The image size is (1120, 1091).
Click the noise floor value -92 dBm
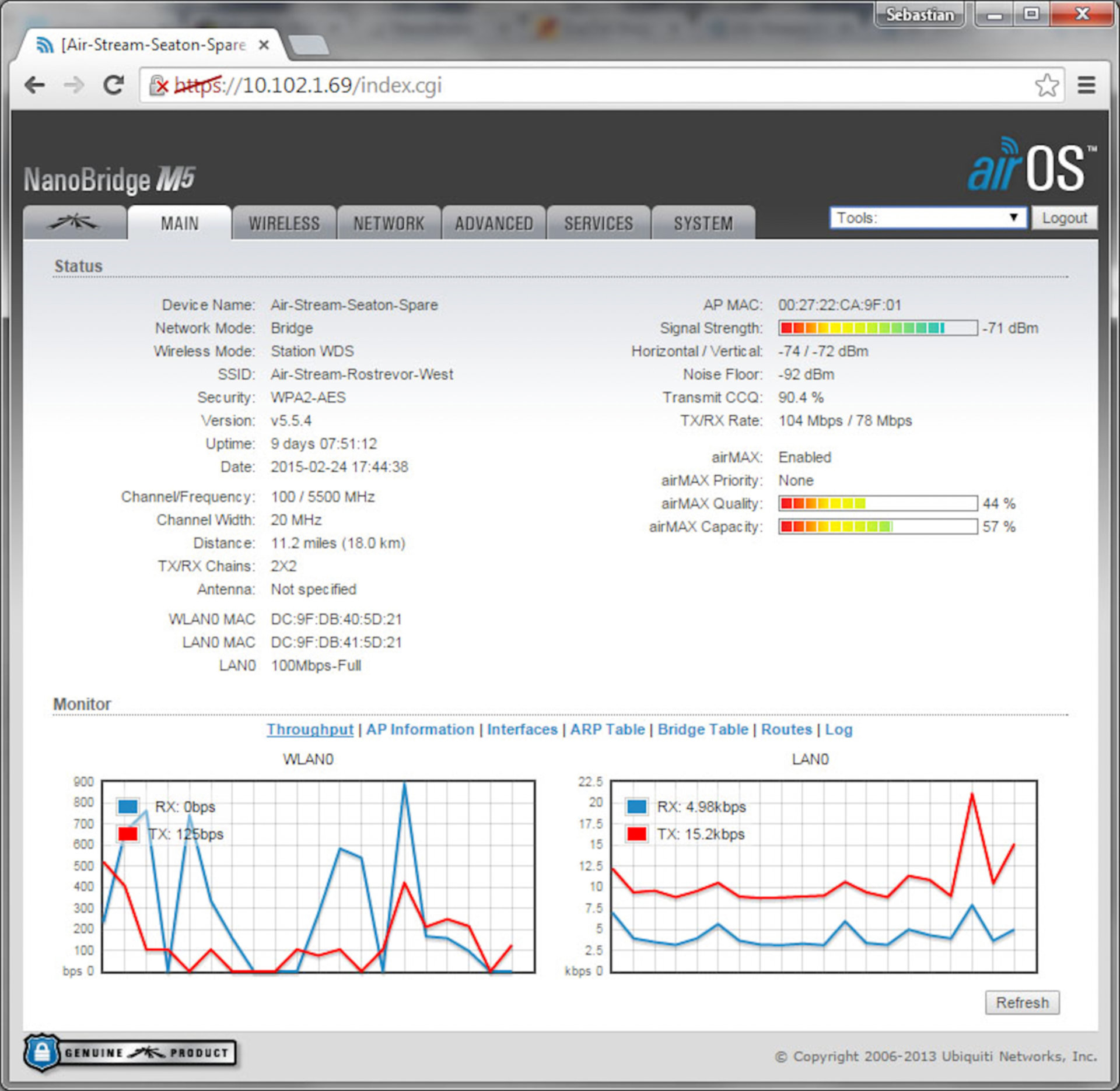tap(806, 374)
